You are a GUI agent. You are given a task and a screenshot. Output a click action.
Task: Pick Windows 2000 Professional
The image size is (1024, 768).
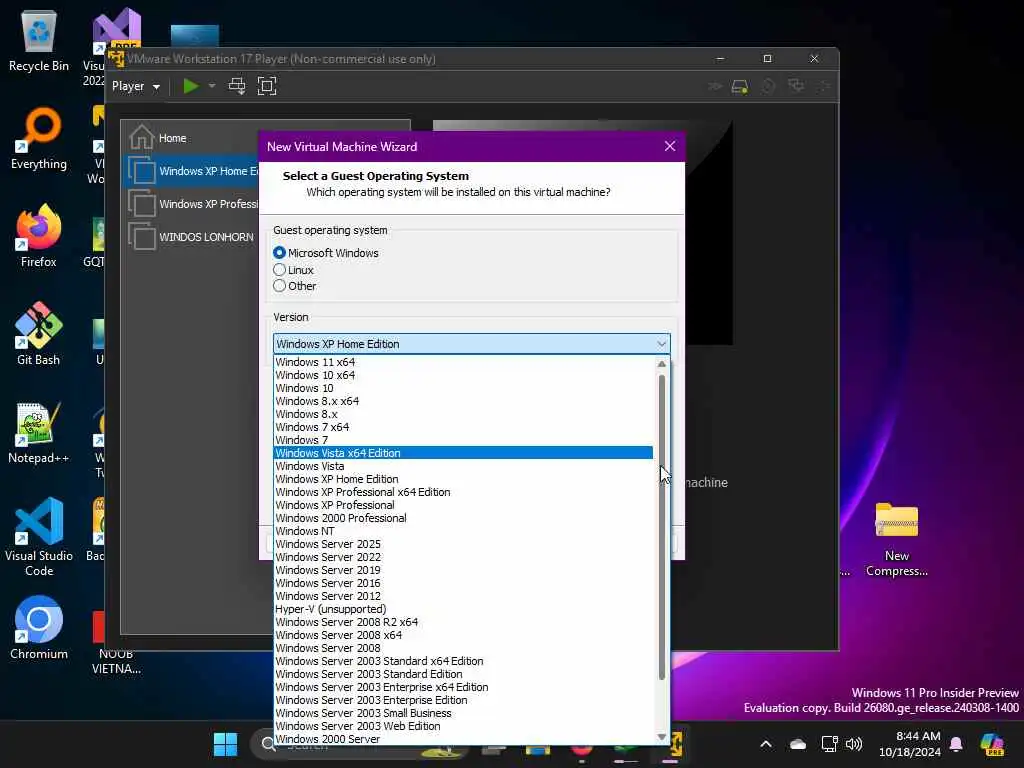[463, 519]
